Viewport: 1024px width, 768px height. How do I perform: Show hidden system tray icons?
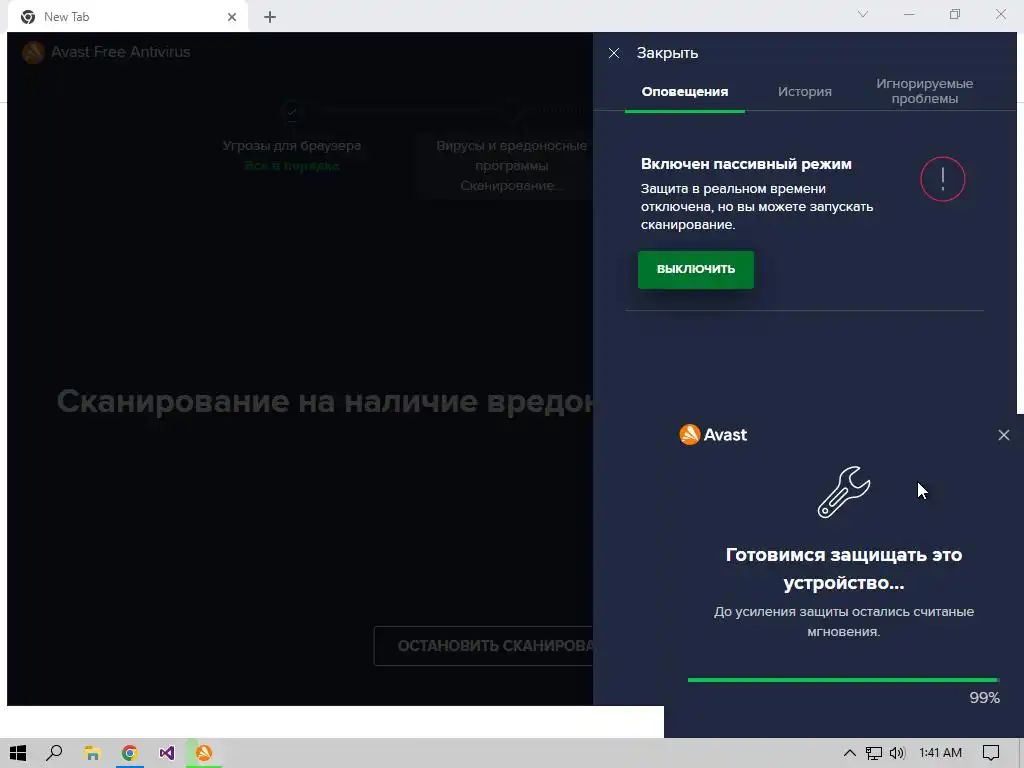[849, 753]
